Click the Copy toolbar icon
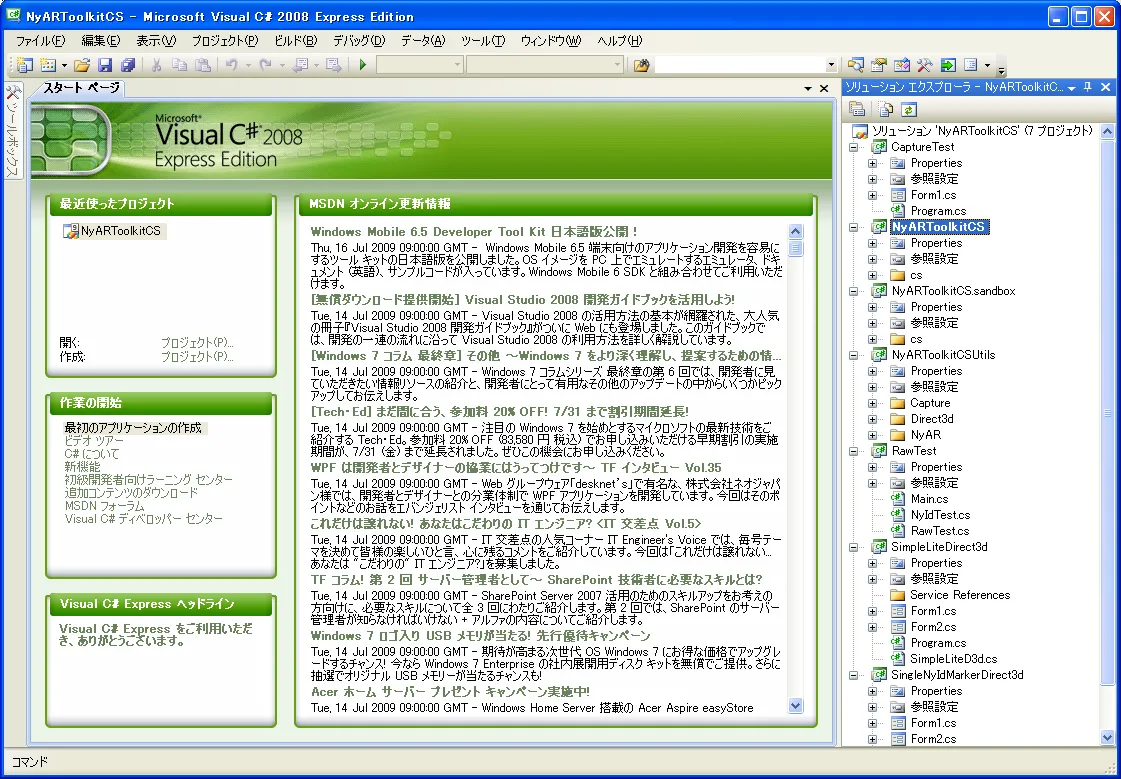The height and width of the screenshot is (779, 1121). coord(179,65)
